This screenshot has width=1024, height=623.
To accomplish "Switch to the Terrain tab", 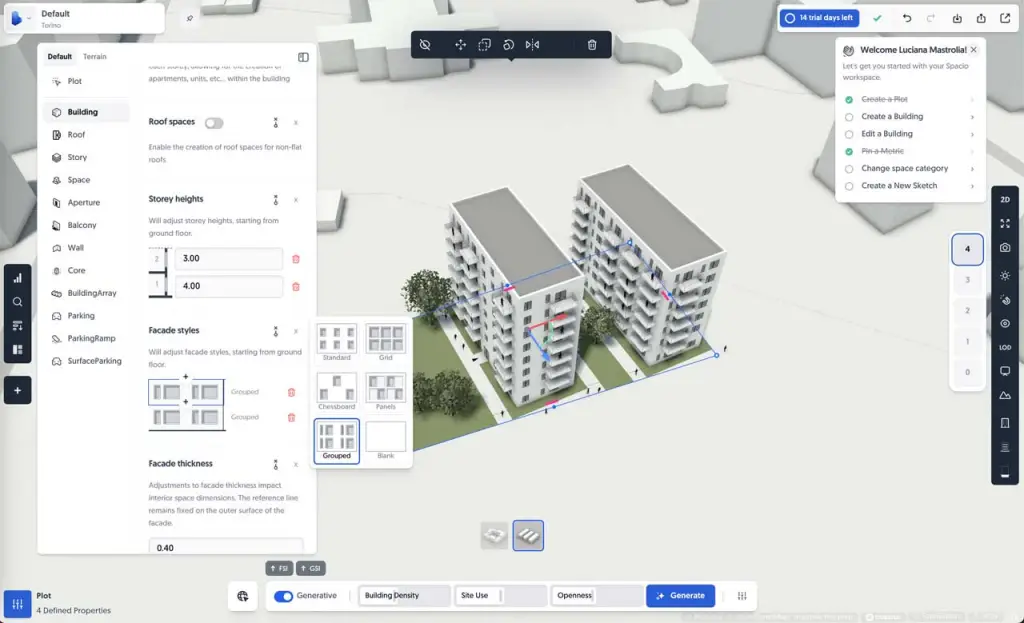I will click(95, 56).
